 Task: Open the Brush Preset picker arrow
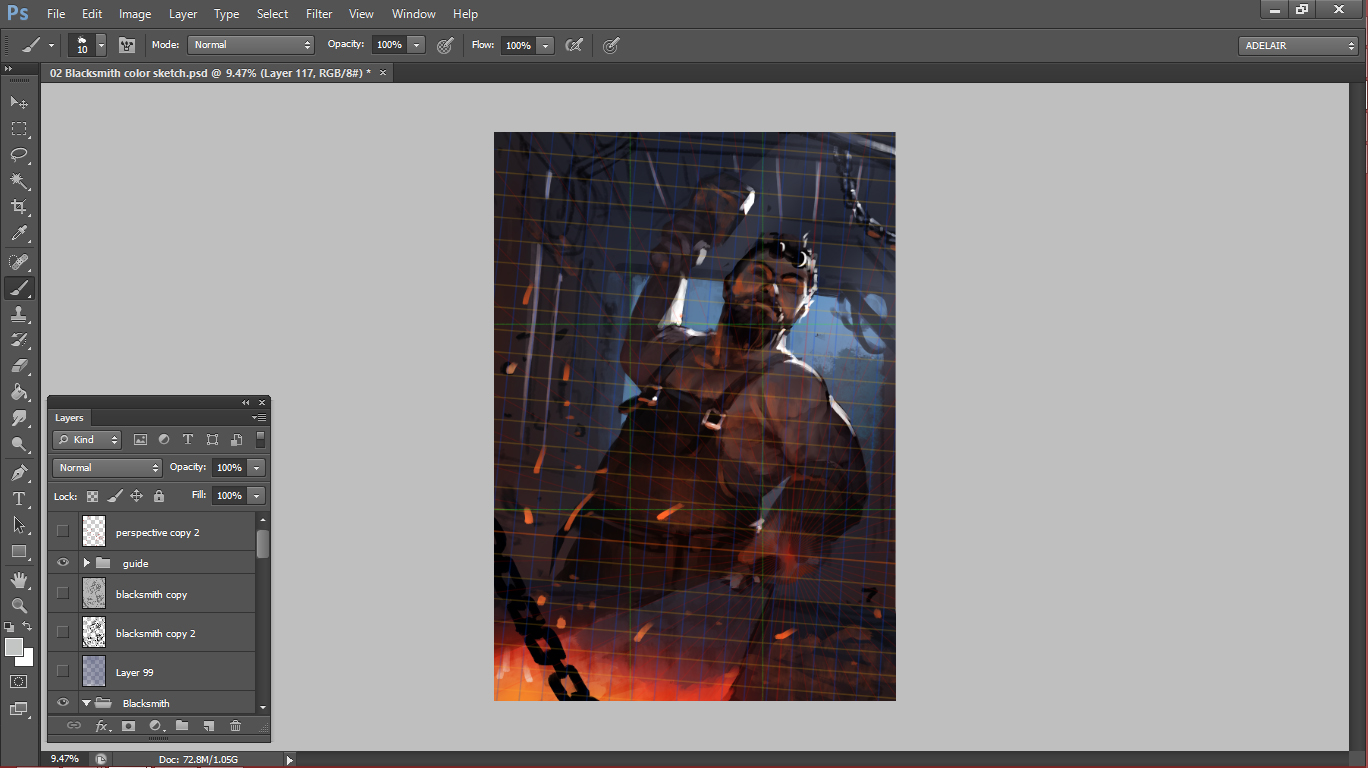coord(101,45)
